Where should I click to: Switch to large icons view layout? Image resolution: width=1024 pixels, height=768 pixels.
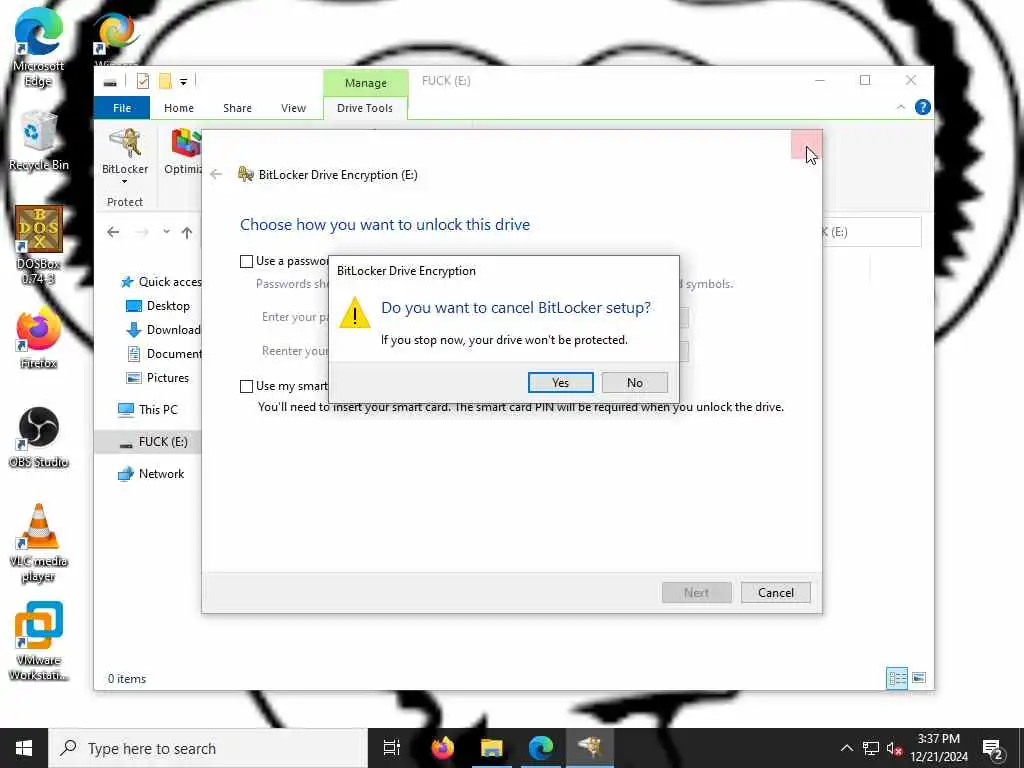918,678
